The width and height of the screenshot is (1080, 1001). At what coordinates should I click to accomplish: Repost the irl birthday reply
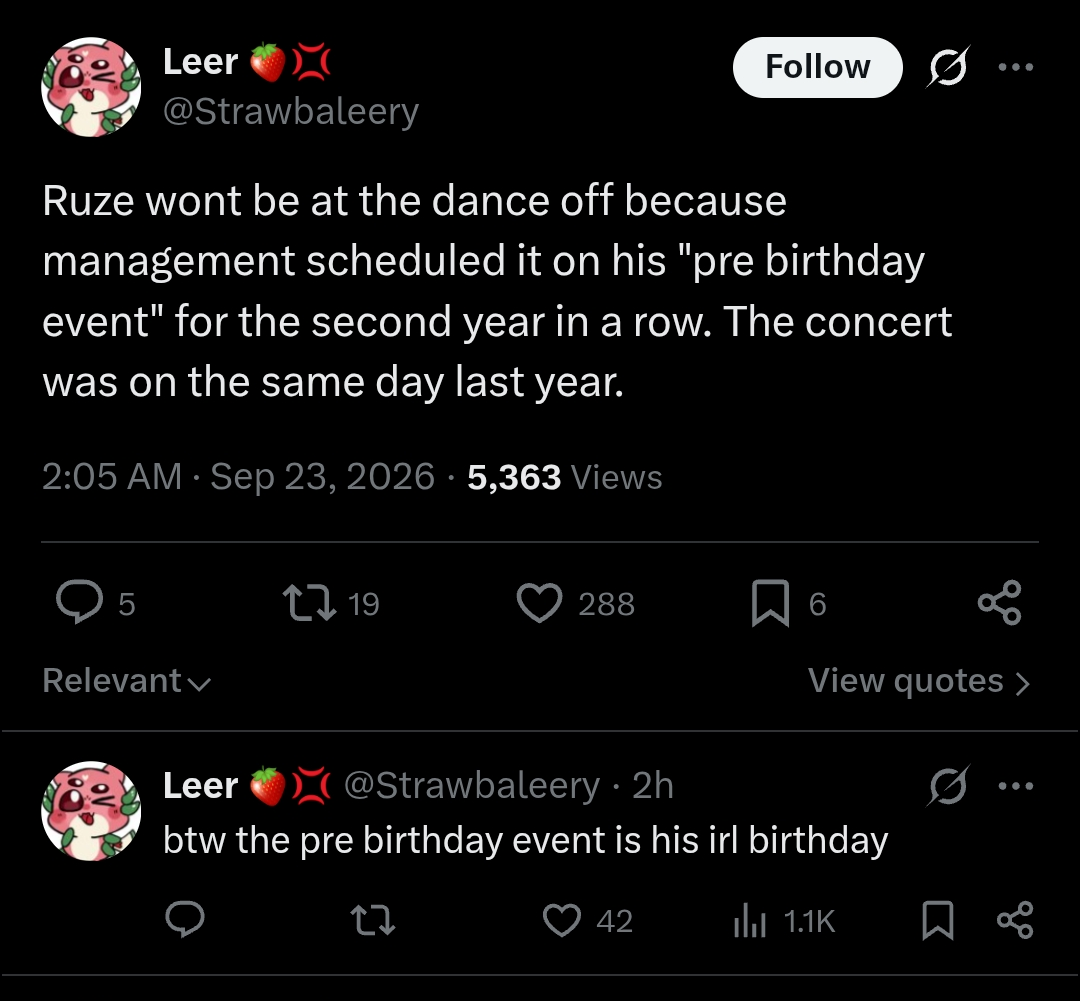(373, 920)
